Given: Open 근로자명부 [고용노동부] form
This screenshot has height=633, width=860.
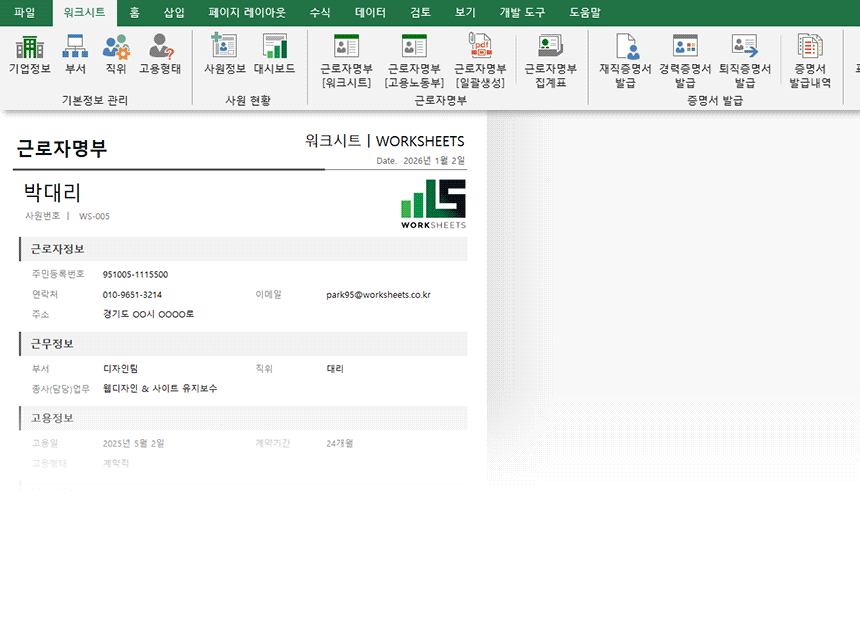Looking at the screenshot, I should tap(414, 59).
